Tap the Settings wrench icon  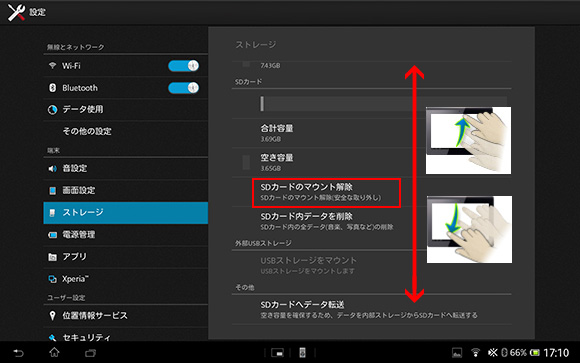16,13
